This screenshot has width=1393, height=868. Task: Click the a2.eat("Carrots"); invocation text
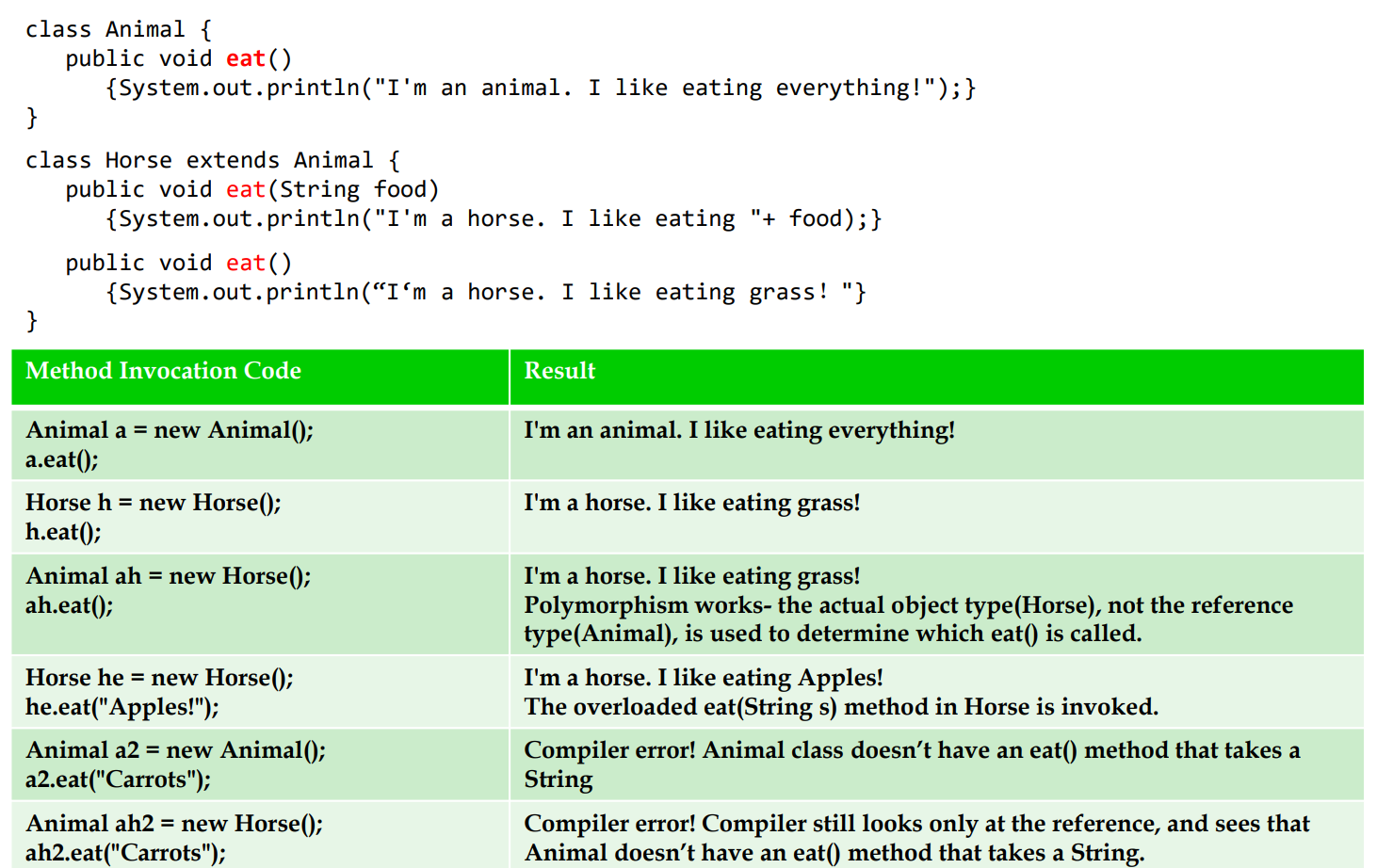pos(118,780)
